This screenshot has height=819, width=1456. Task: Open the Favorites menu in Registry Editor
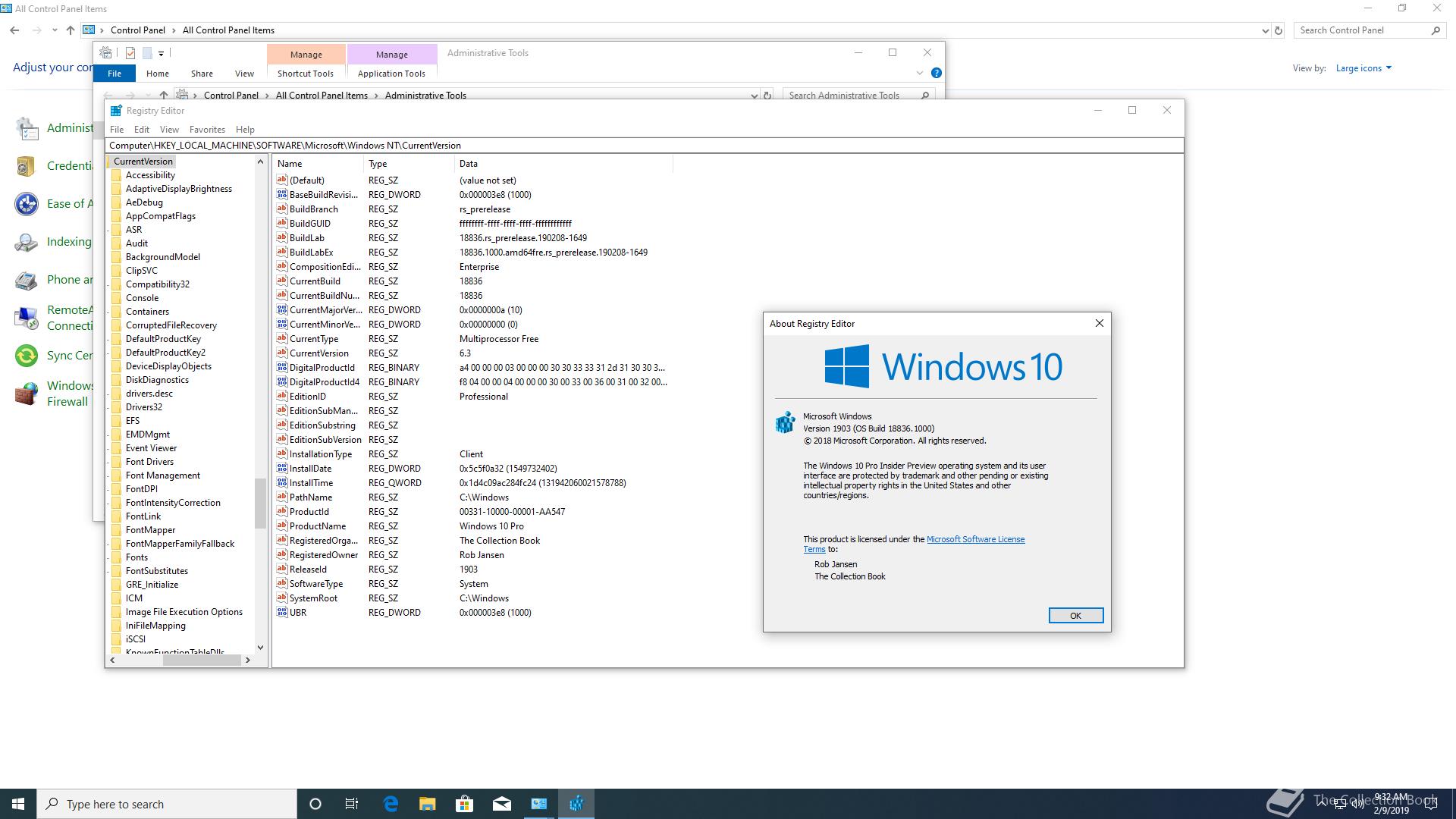[x=207, y=130]
